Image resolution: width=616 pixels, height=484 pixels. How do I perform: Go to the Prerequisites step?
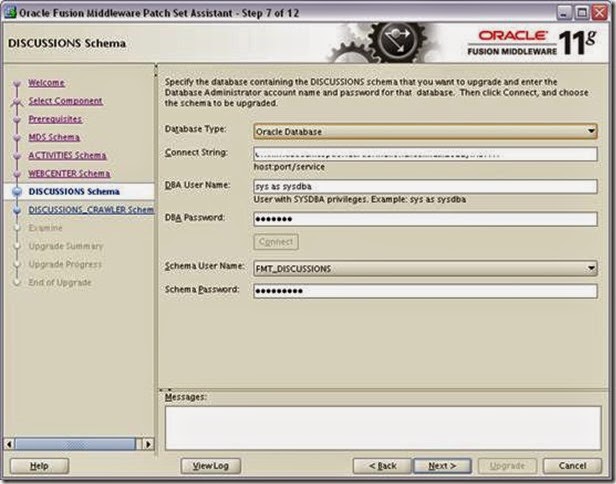coord(55,119)
